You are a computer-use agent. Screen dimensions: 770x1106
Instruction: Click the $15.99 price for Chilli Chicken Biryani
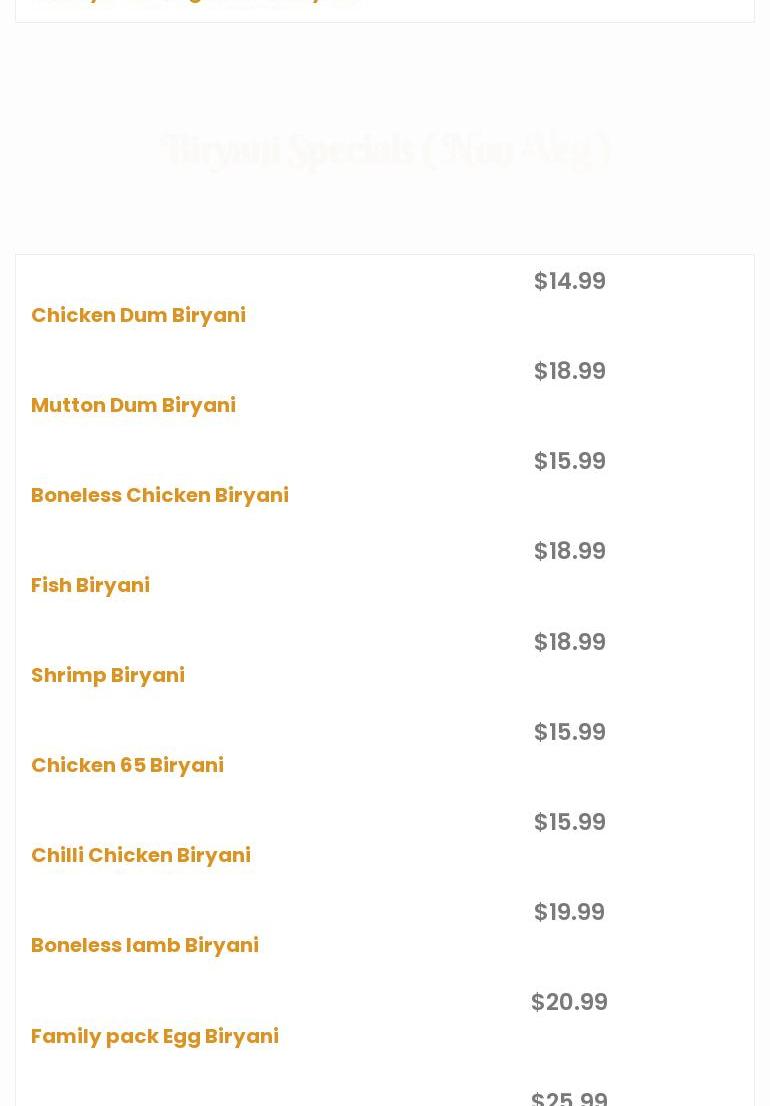coord(569,822)
